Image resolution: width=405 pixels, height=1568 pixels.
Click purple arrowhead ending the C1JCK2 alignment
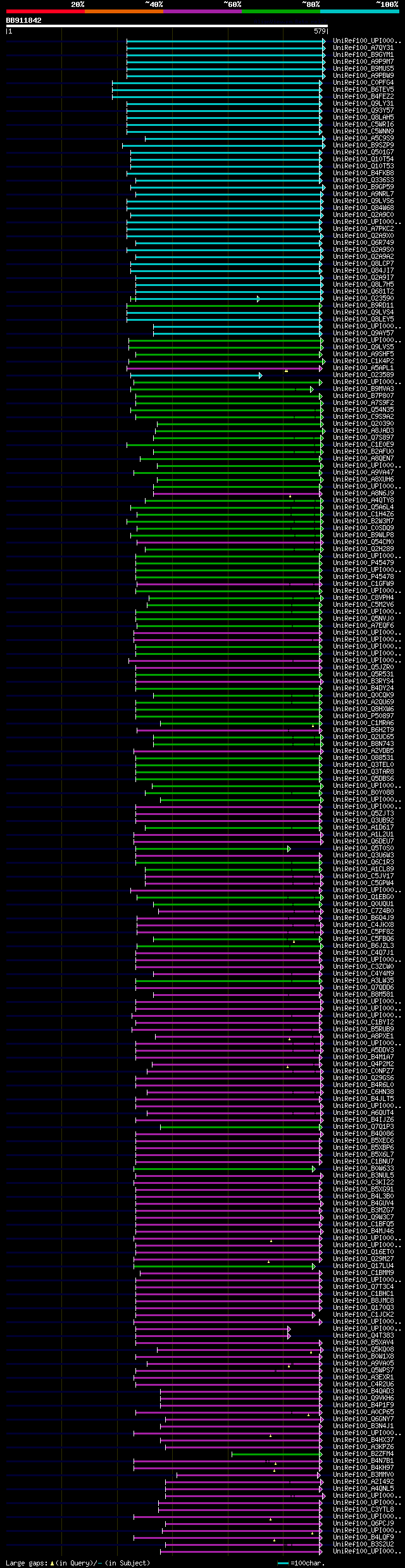(x=314, y=1315)
